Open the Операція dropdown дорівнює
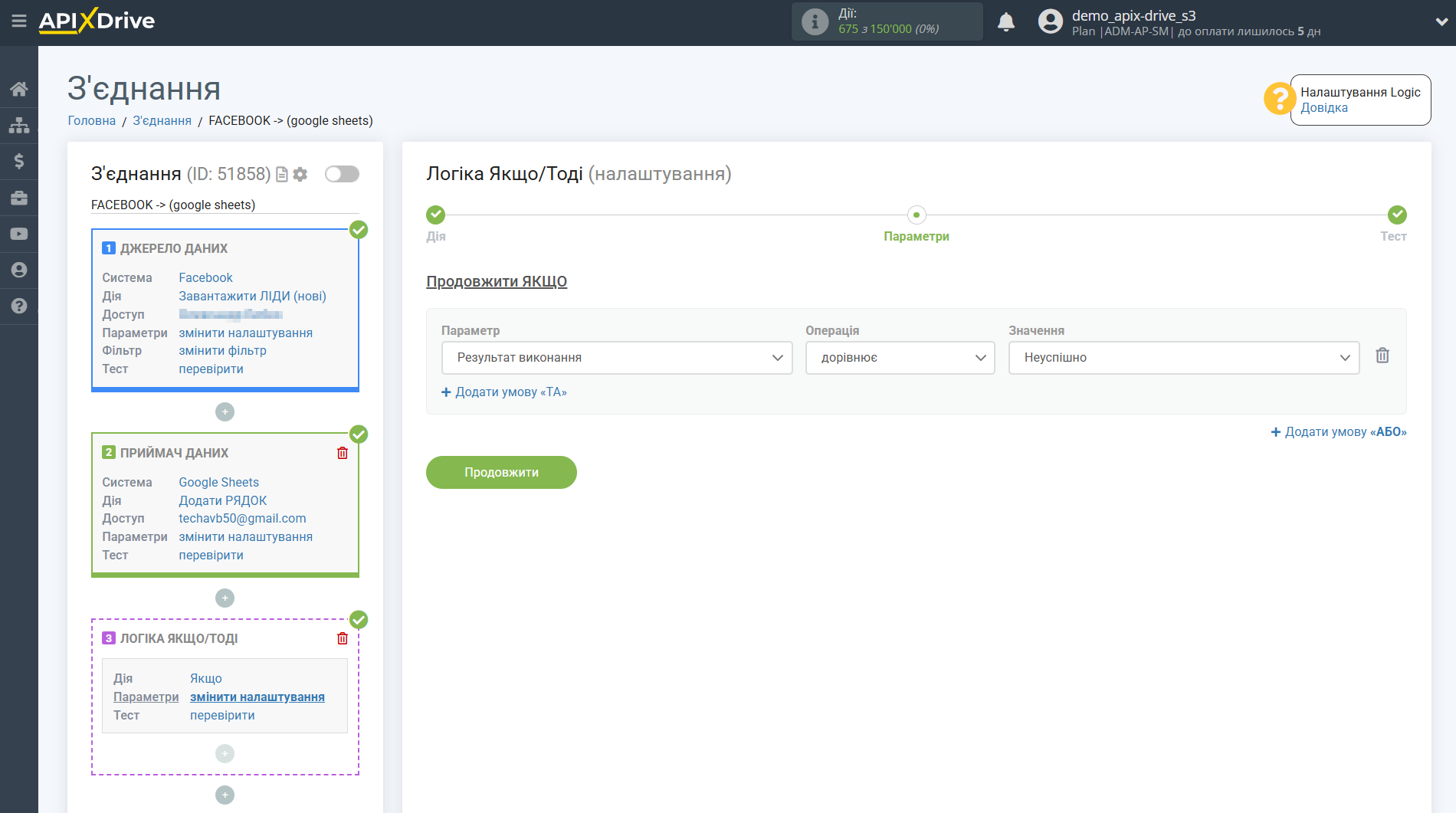Image resolution: width=1456 pixels, height=813 pixels. tap(900, 358)
